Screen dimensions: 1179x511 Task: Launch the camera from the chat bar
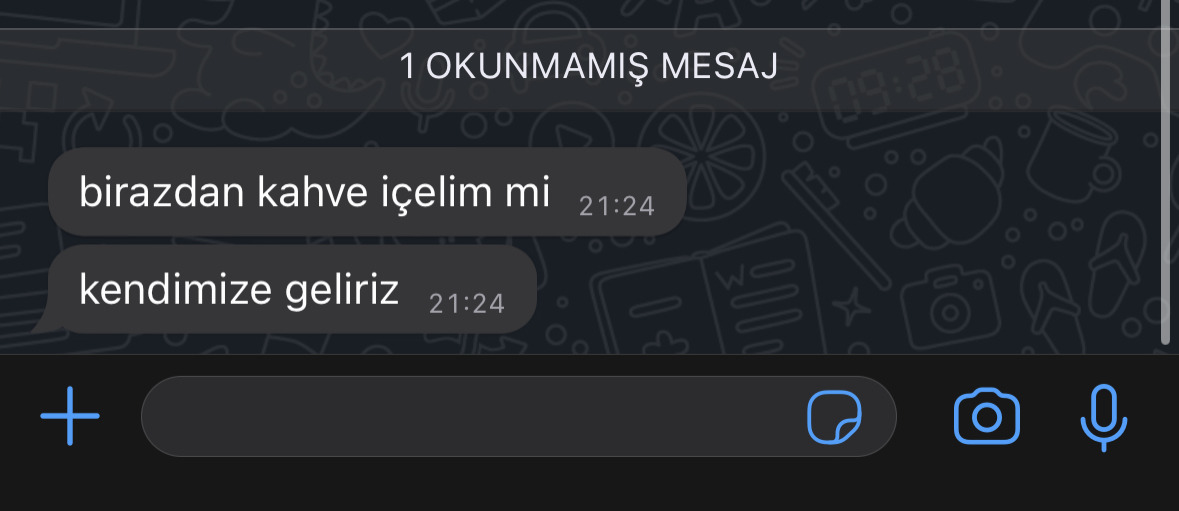[987, 416]
